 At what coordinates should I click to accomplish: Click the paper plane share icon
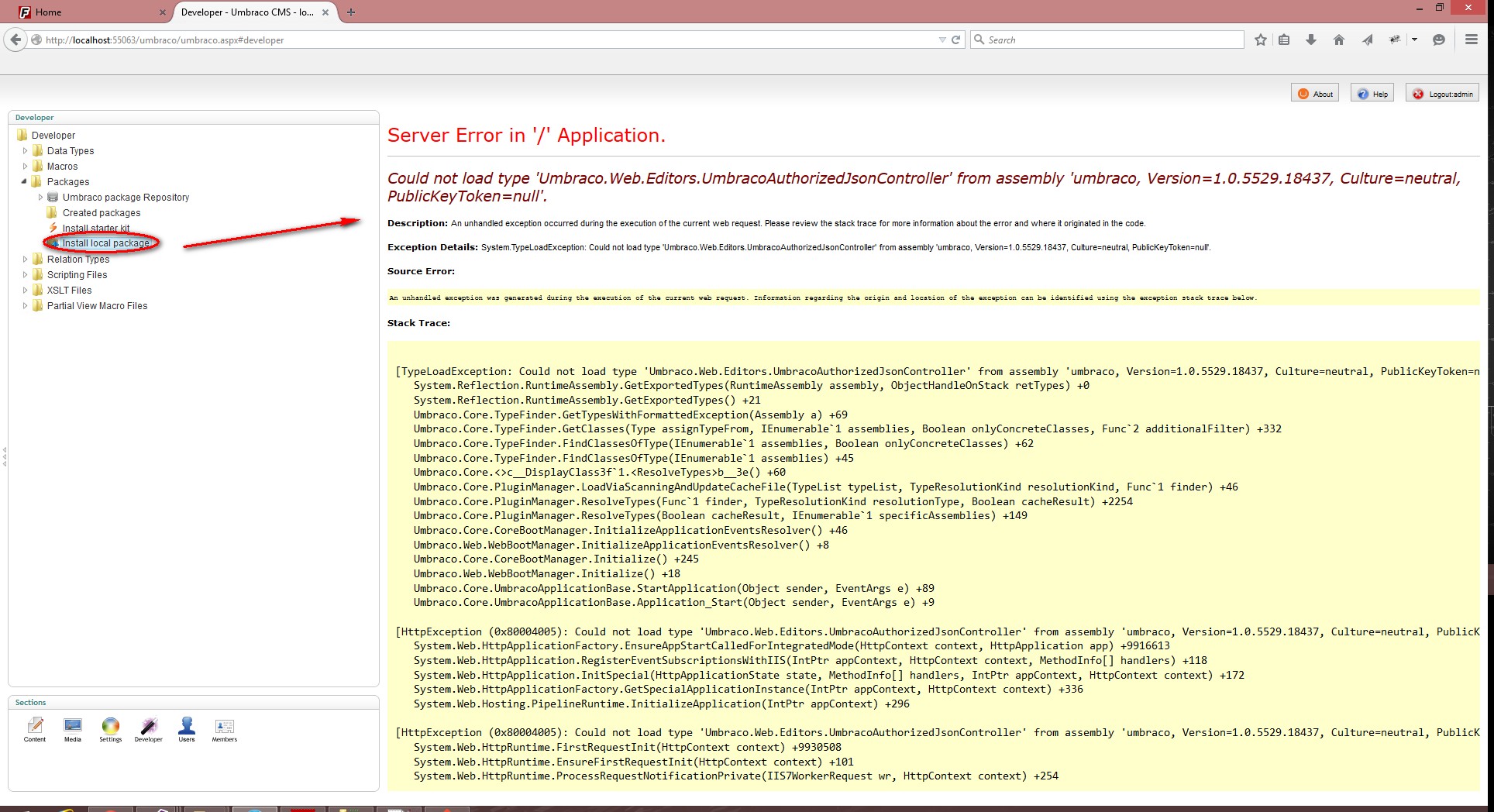(1368, 40)
